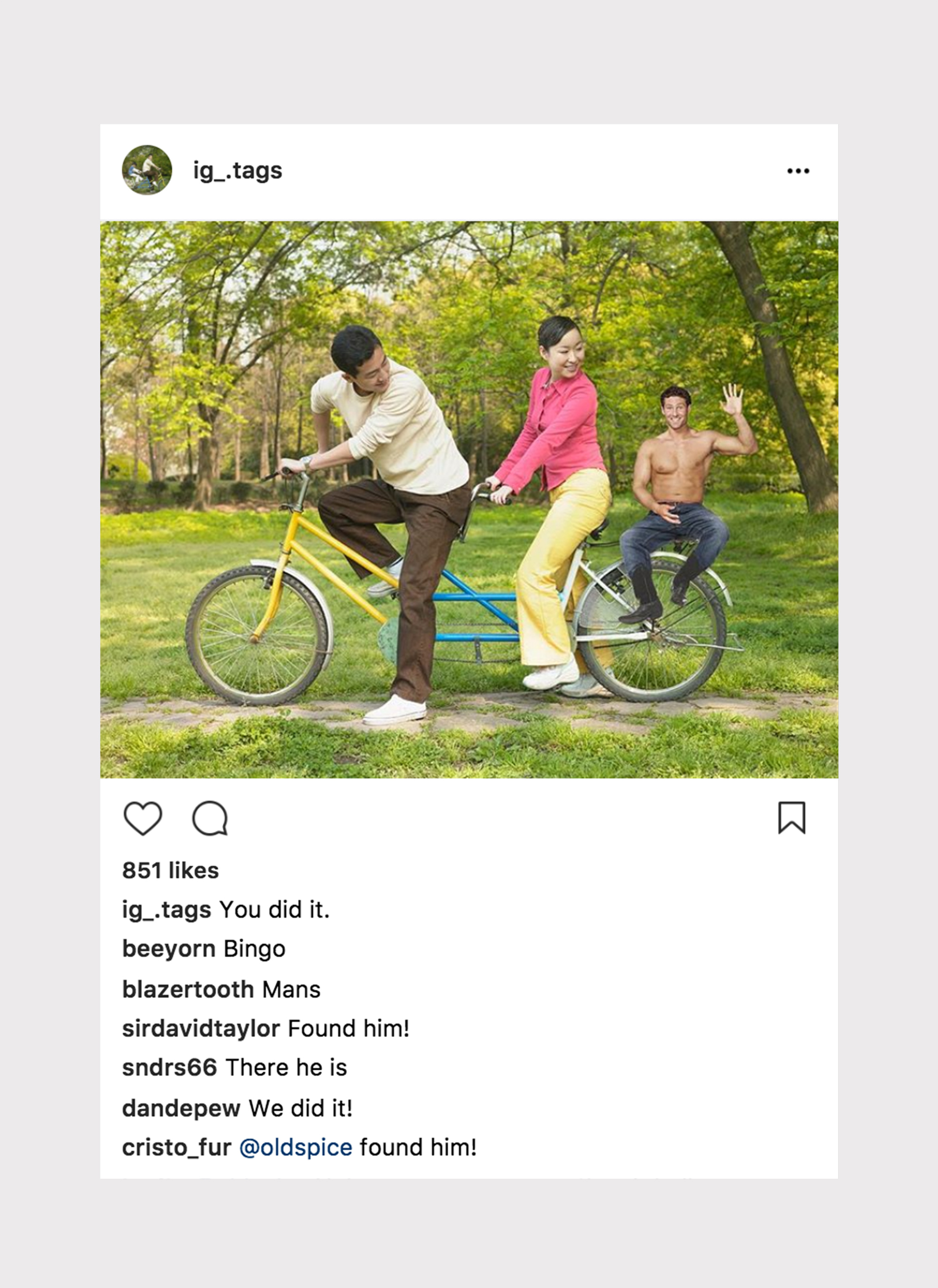
Task: Go to sirdavidtaylor's profile
Action: point(201,1029)
